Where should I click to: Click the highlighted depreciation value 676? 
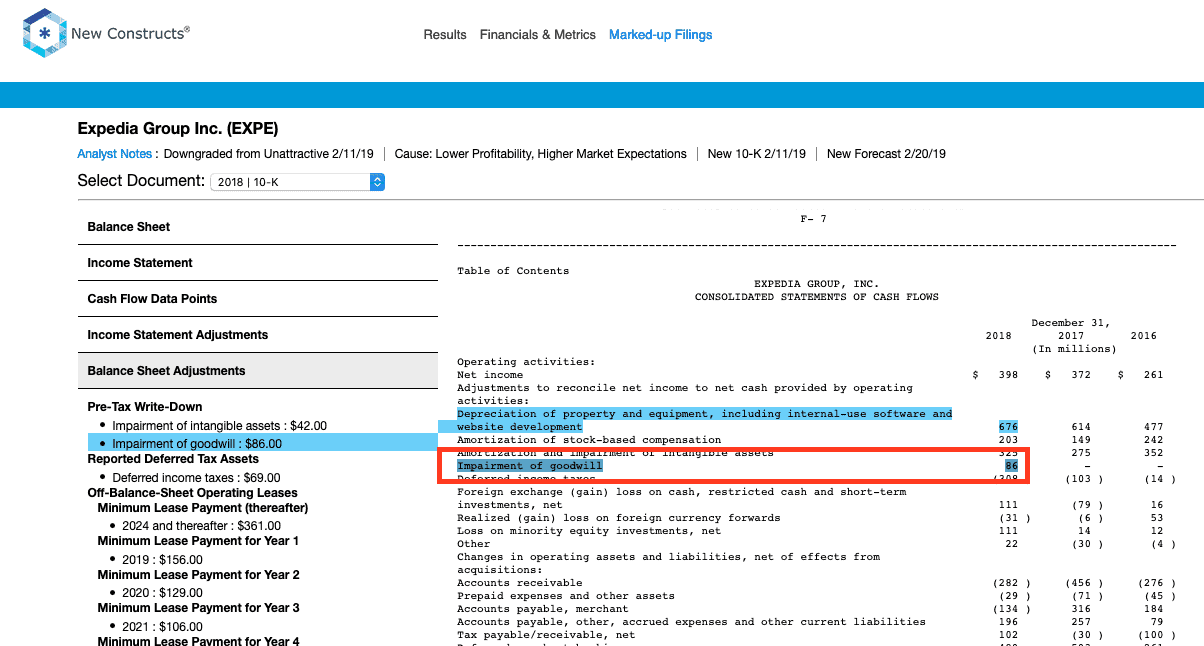1008,427
